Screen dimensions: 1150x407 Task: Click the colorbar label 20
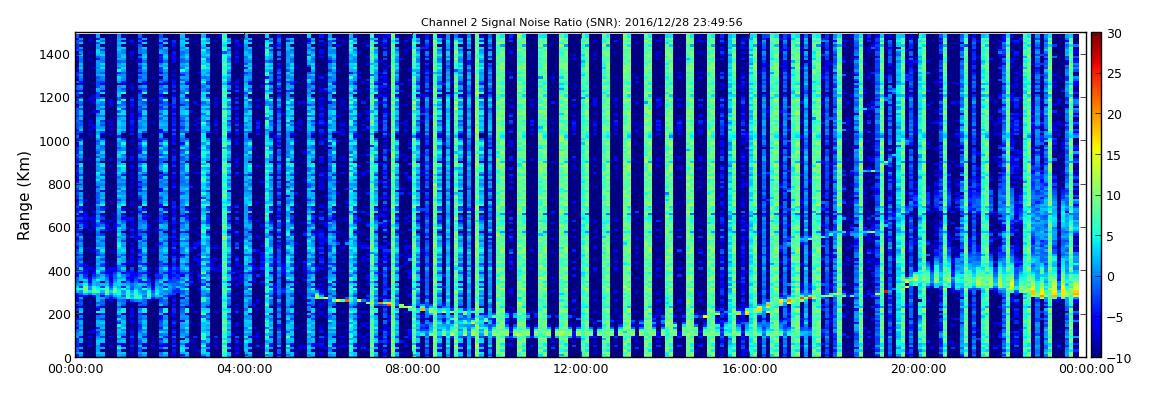(1114, 114)
